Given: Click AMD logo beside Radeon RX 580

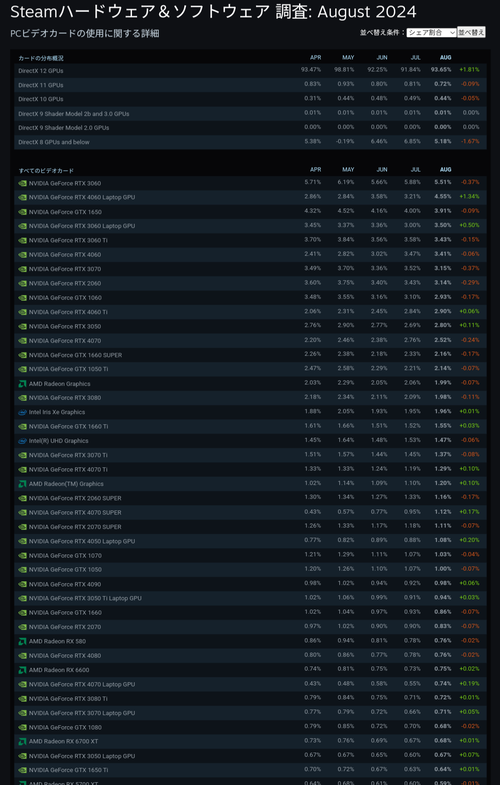Looking at the screenshot, I should pos(23,641).
